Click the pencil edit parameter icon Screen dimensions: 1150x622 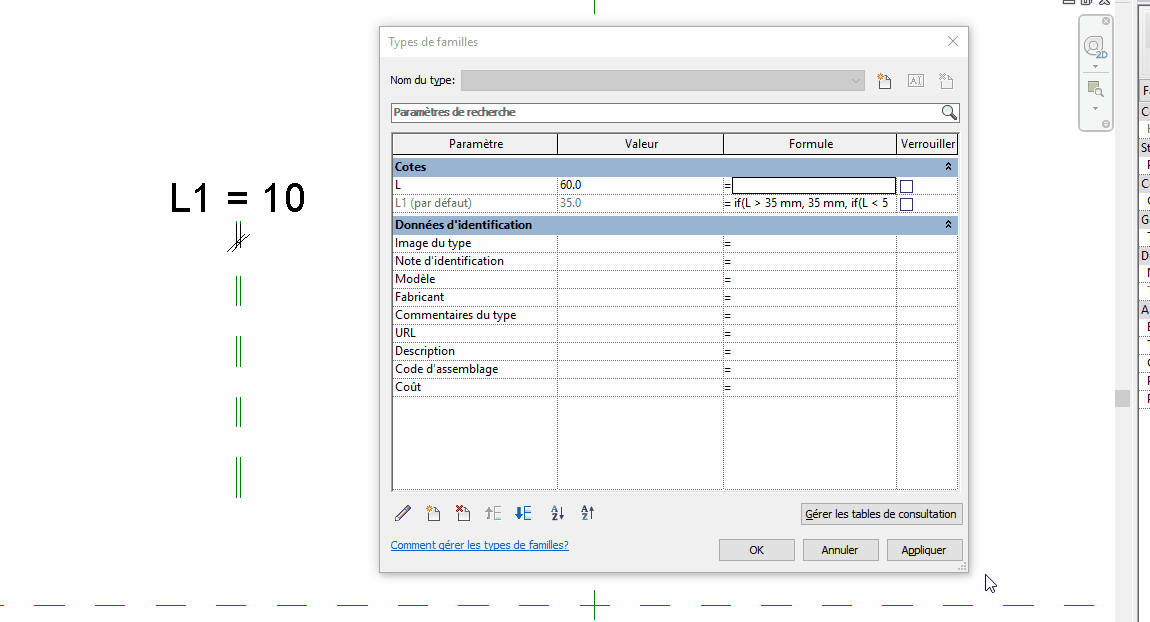tap(403, 513)
